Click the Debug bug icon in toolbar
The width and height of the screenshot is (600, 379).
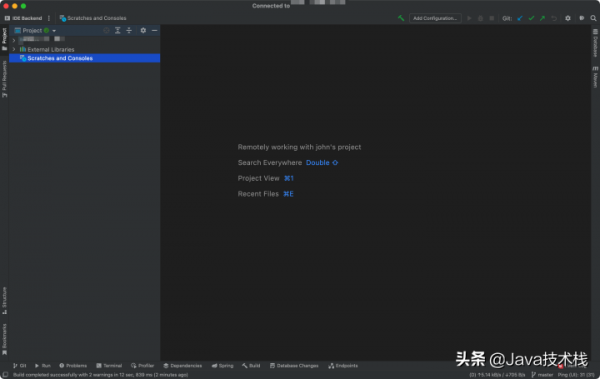click(x=481, y=18)
